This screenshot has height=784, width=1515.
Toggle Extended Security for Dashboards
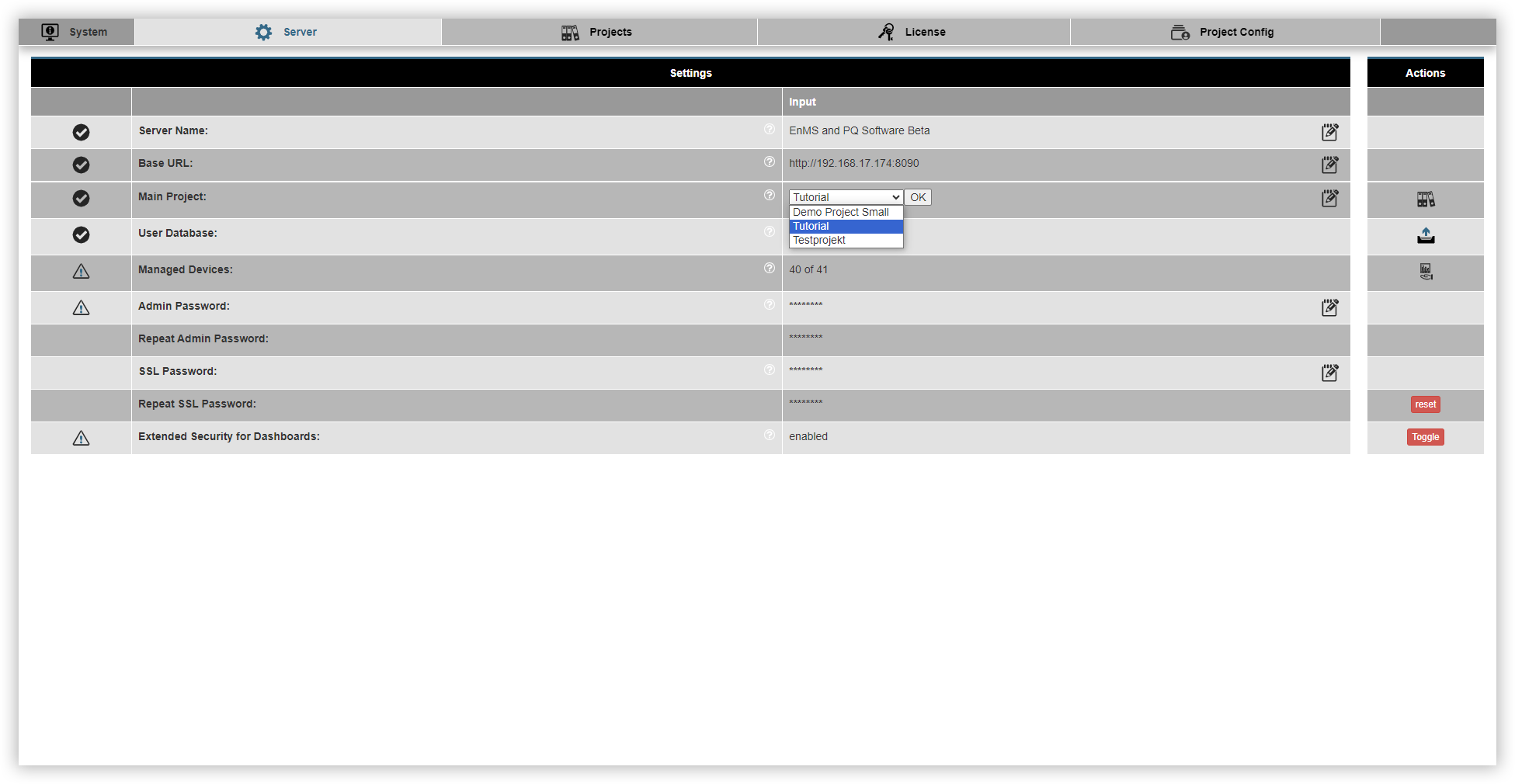tap(1425, 437)
